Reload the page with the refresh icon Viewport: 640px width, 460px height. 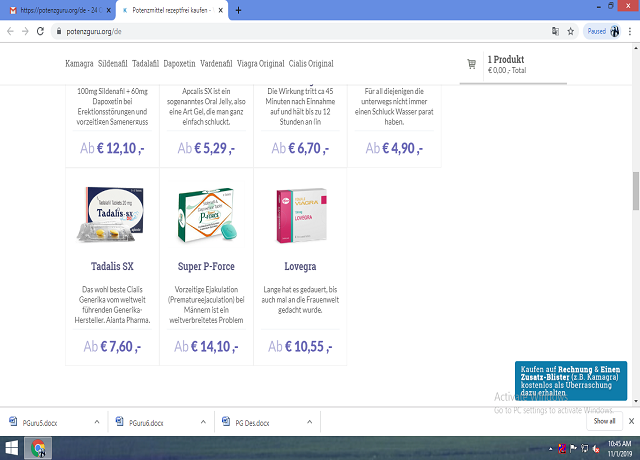point(41,31)
